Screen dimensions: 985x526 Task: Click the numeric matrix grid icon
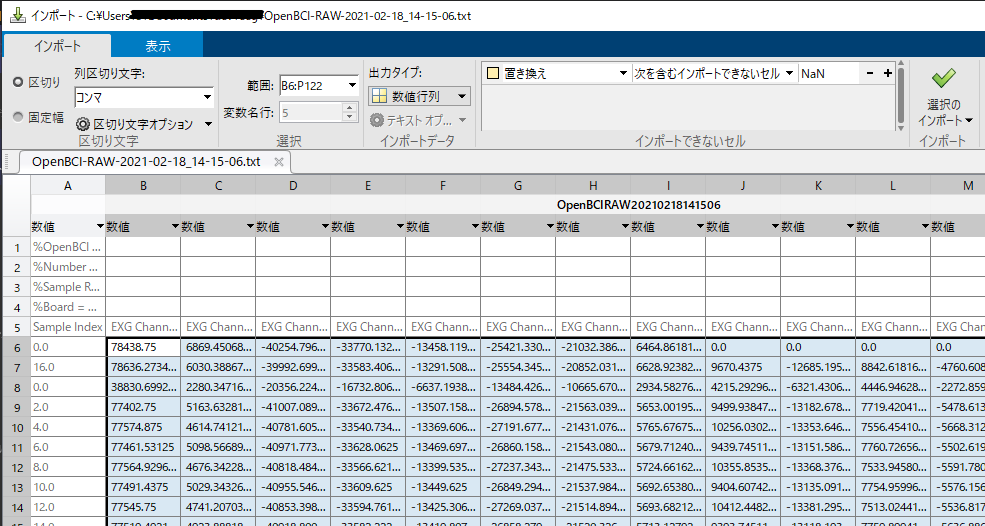tap(380, 96)
